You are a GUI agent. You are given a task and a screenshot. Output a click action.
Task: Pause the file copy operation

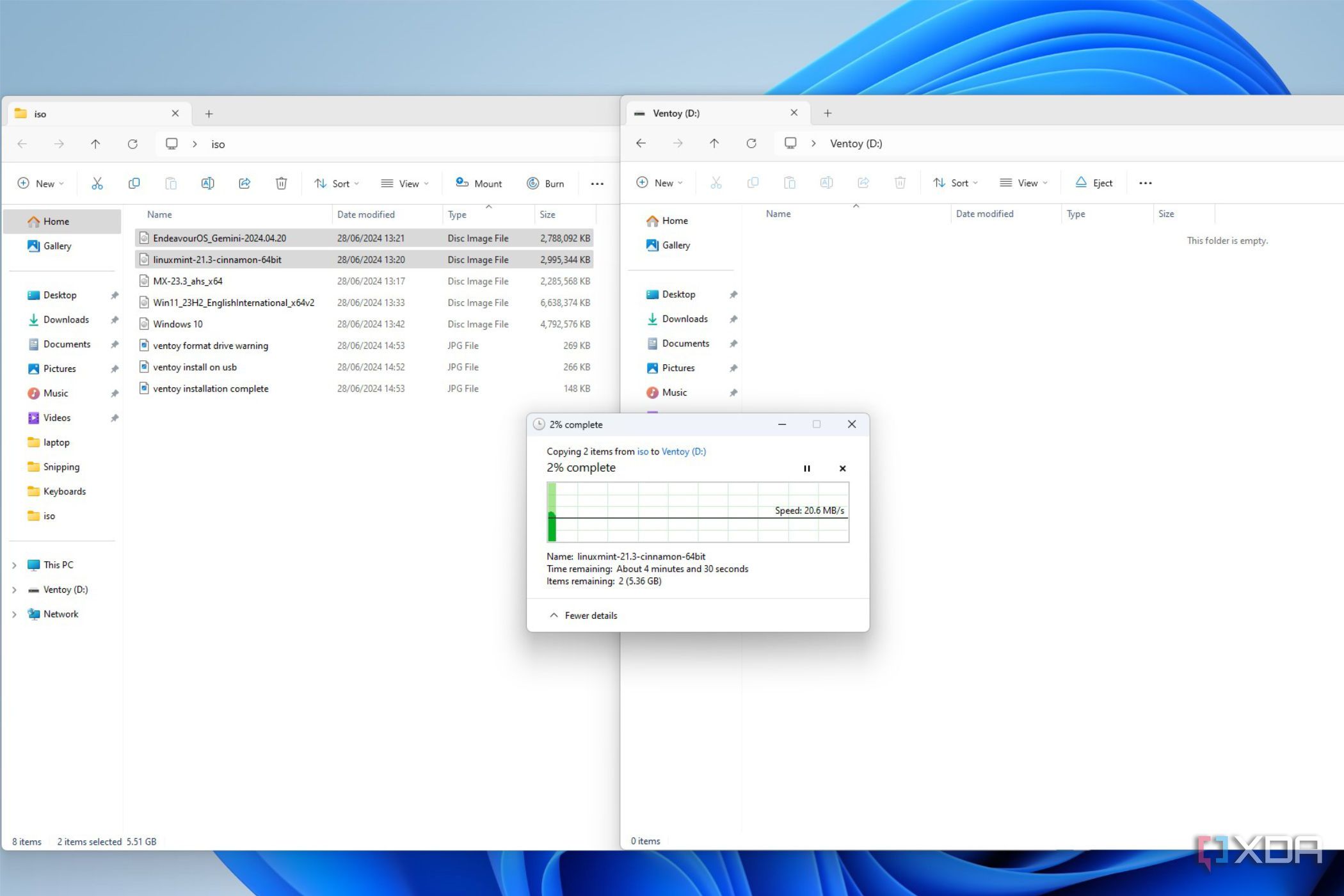tap(807, 468)
